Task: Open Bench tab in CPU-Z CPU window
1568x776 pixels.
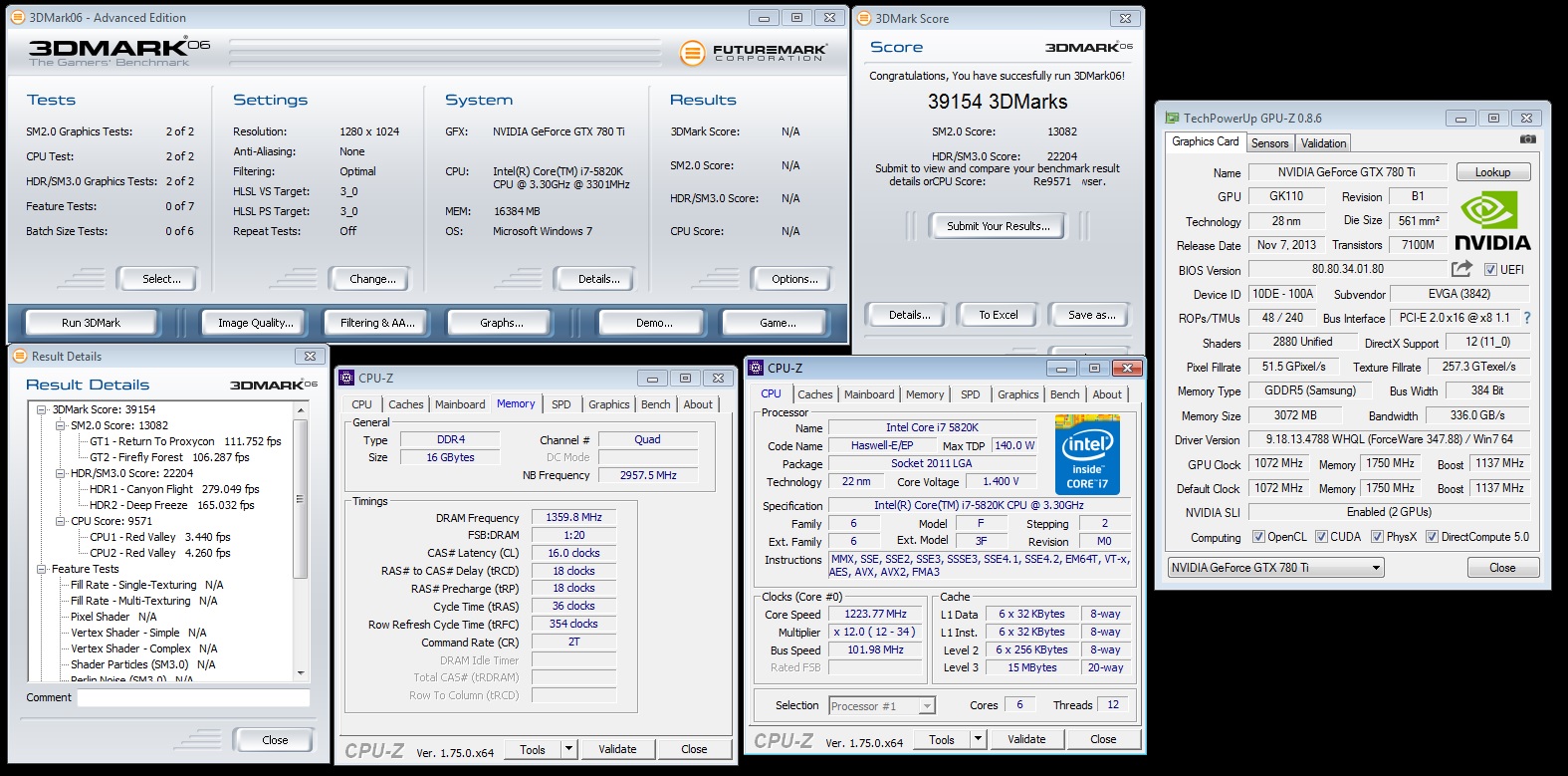Action: tap(1065, 394)
